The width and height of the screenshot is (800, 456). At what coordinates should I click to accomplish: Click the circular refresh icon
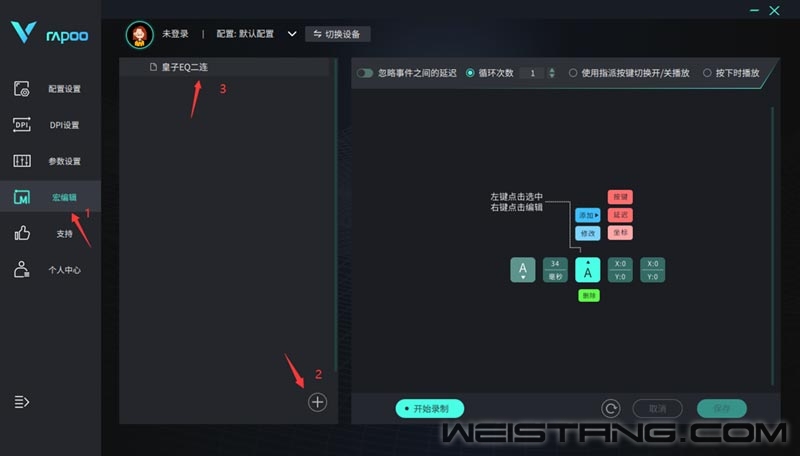(x=611, y=409)
